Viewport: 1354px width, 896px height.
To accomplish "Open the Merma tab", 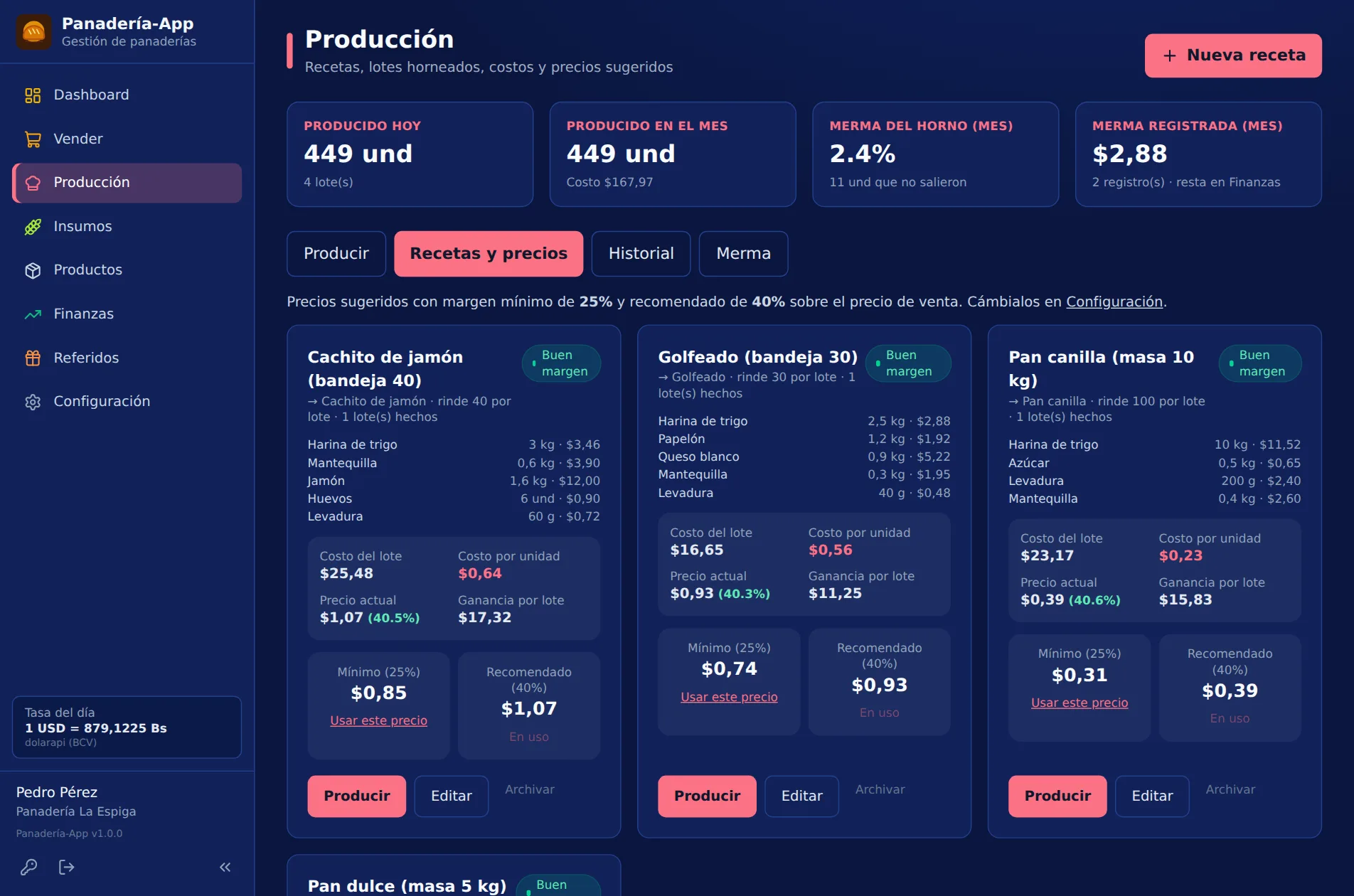I will click(743, 254).
